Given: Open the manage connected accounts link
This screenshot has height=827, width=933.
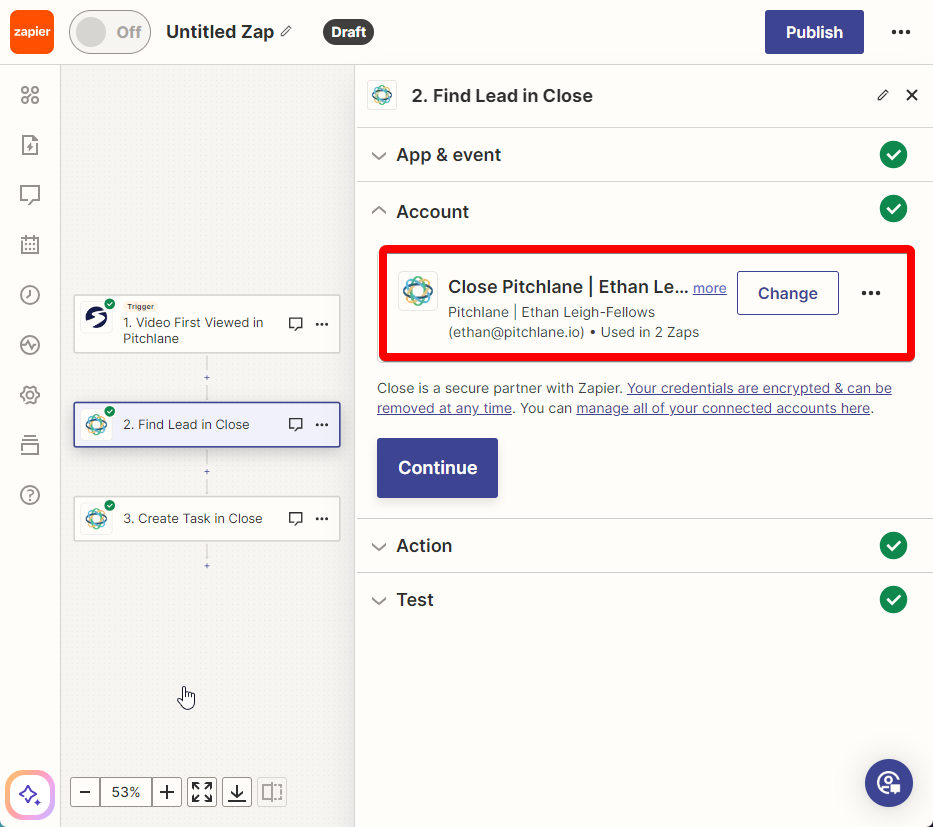Looking at the screenshot, I should click(723, 408).
